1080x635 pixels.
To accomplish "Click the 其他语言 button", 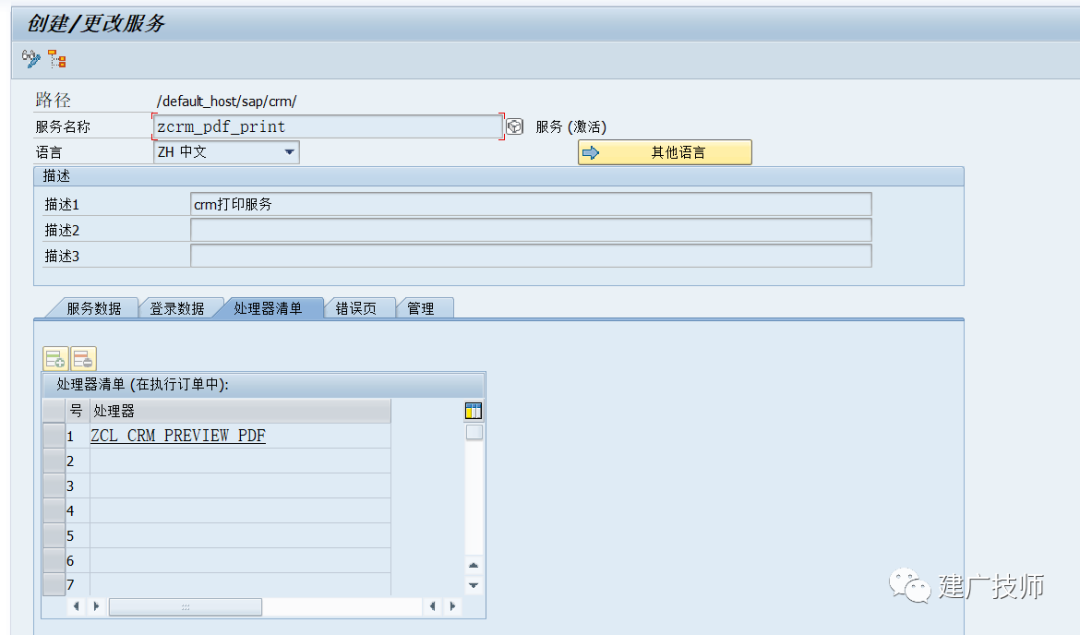I will click(x=665, y=152).
